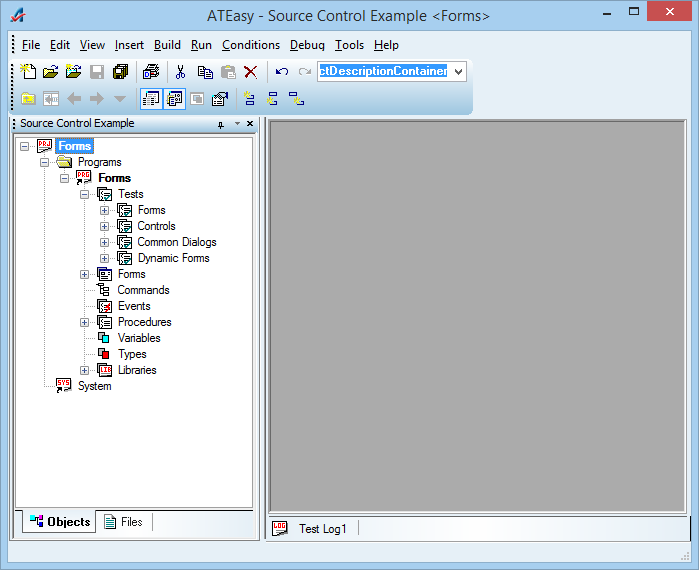Select the Commands tree item

[144, 290]
